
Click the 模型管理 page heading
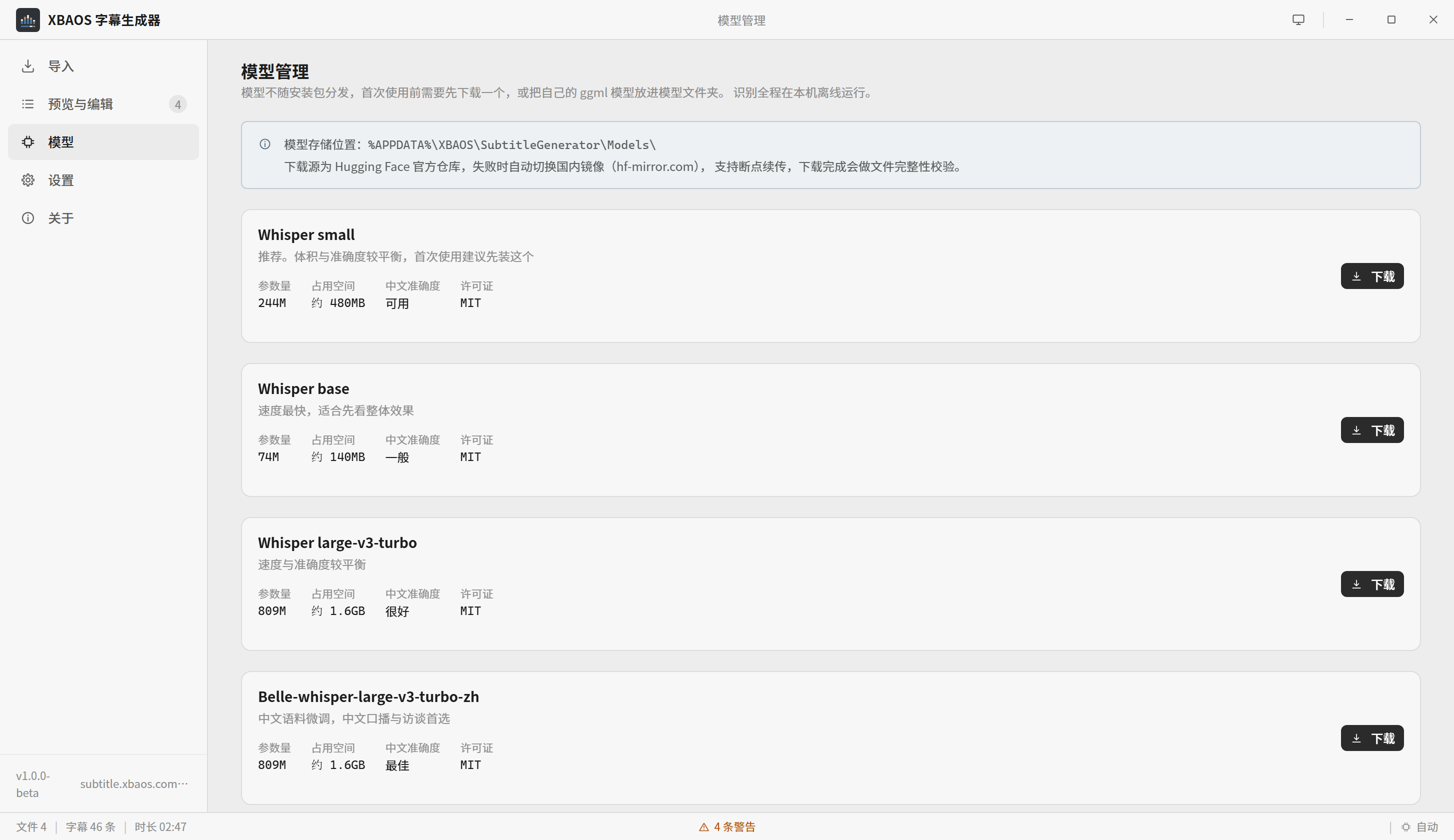[x=275, y=71]
